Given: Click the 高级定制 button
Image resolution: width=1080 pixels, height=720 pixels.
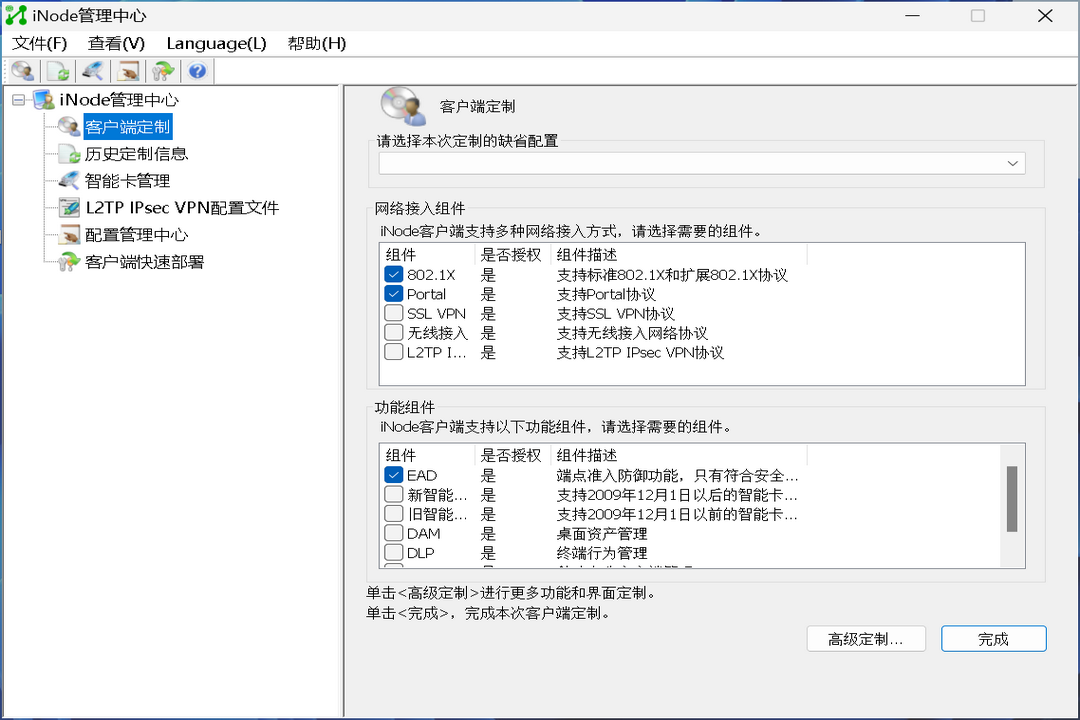Looking at the screenshot, I should point(866,638).
